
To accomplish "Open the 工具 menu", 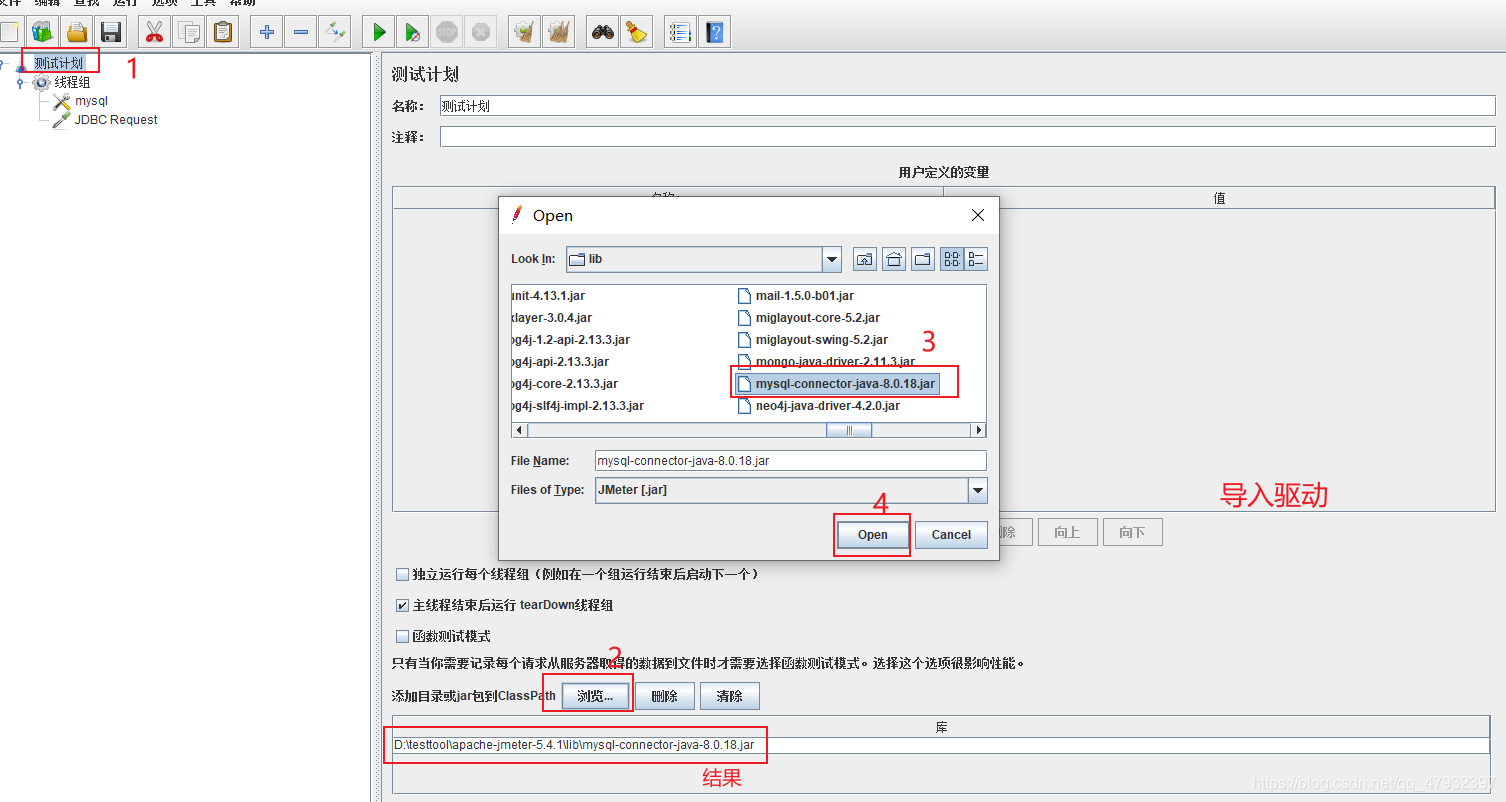I will click(203, 3).
